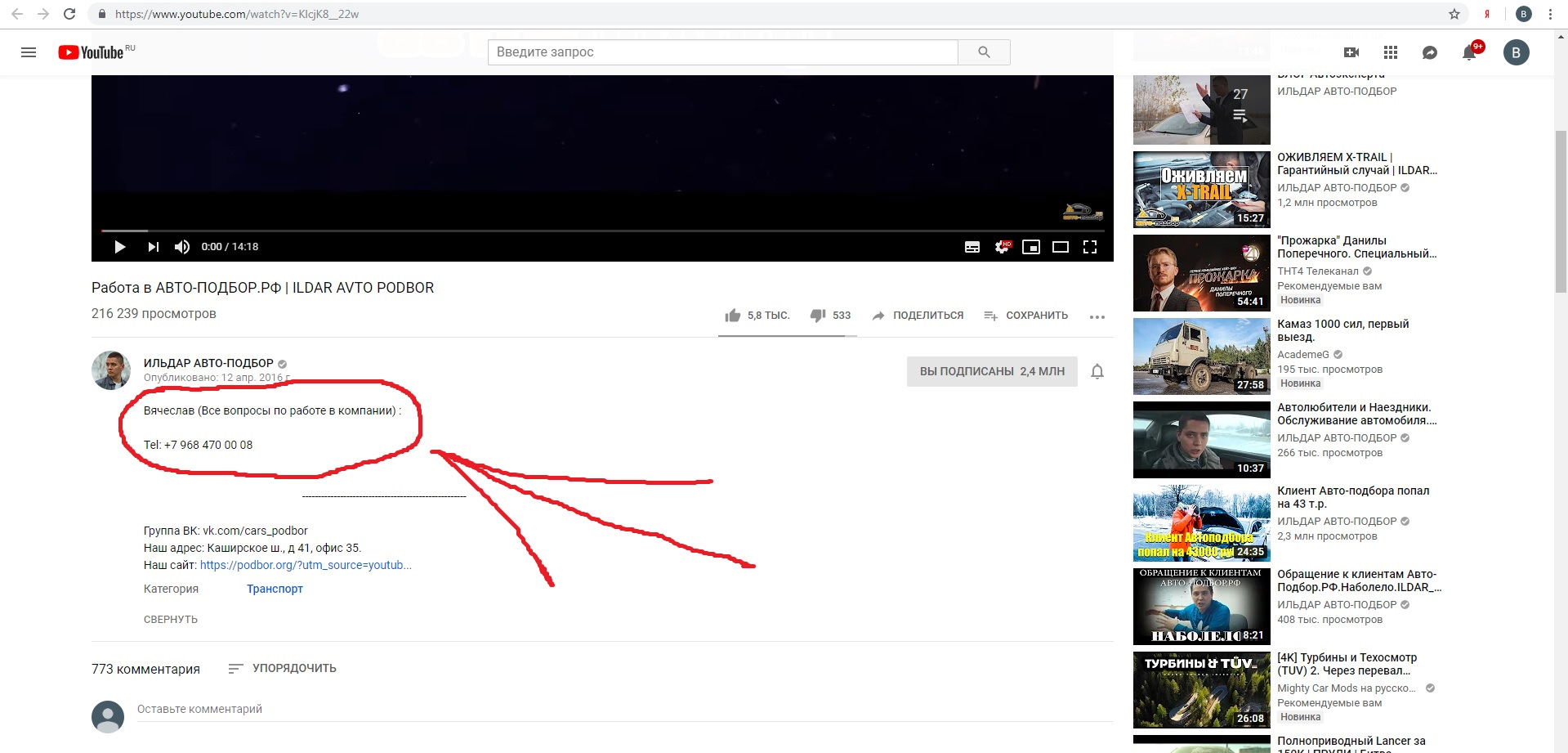The image size is (1568, 753).
Task: Open the notifications bell in the header
Action: pos(1469,52)
